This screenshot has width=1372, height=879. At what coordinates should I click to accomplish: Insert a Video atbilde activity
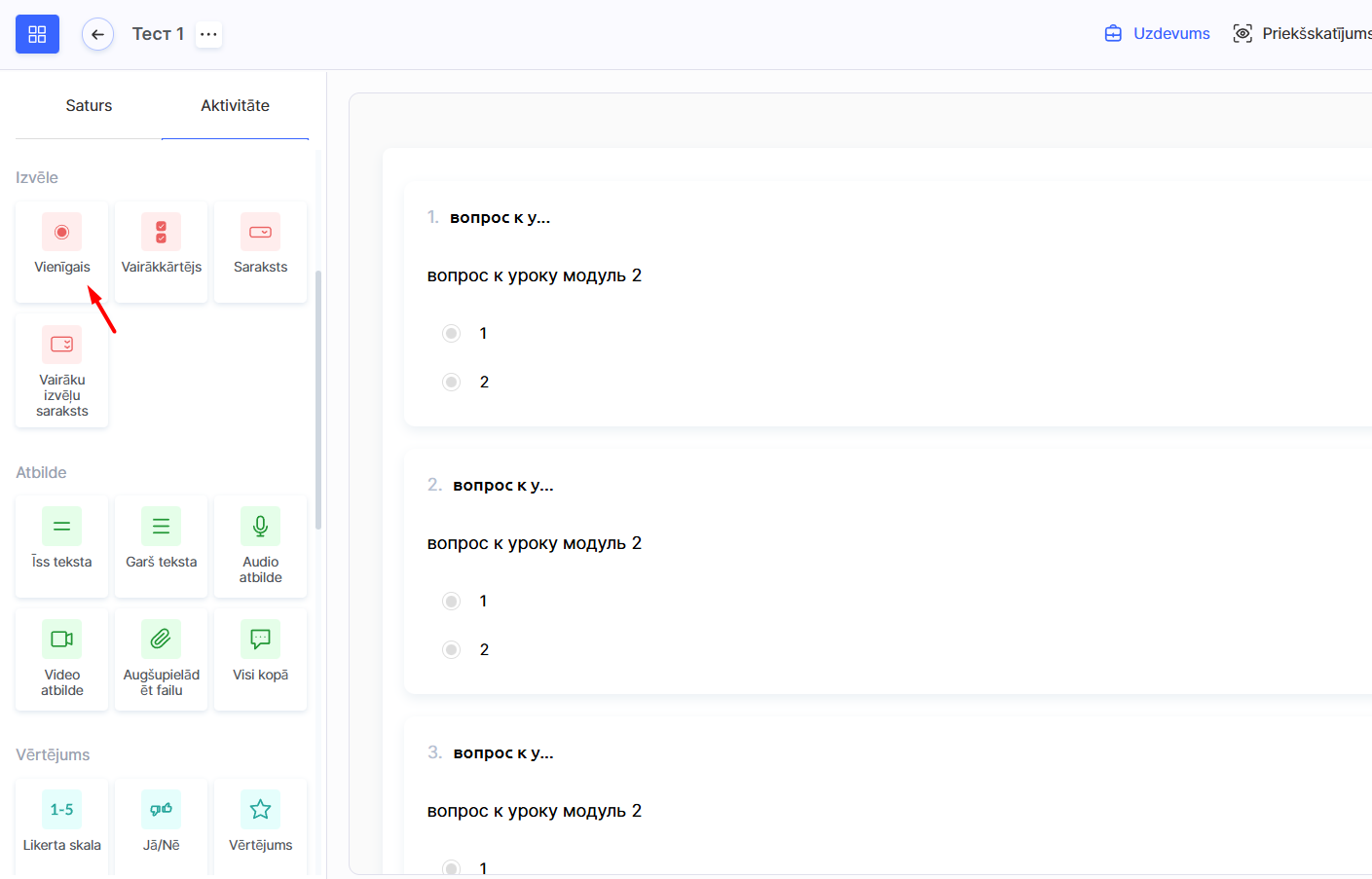click(x=61, y=658)
